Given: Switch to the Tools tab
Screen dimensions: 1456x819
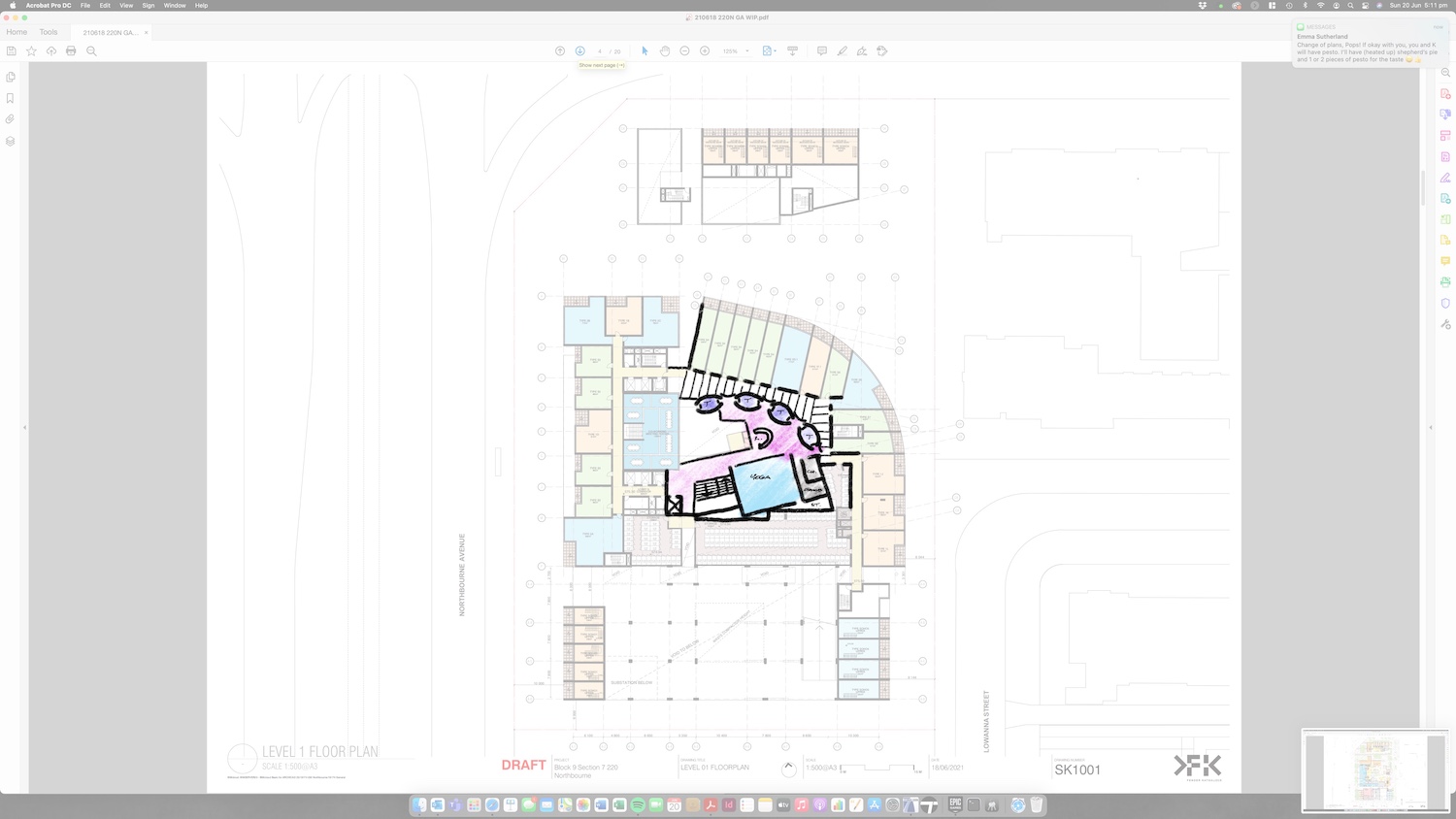Looking at the screenshot, I should (49, 32).
